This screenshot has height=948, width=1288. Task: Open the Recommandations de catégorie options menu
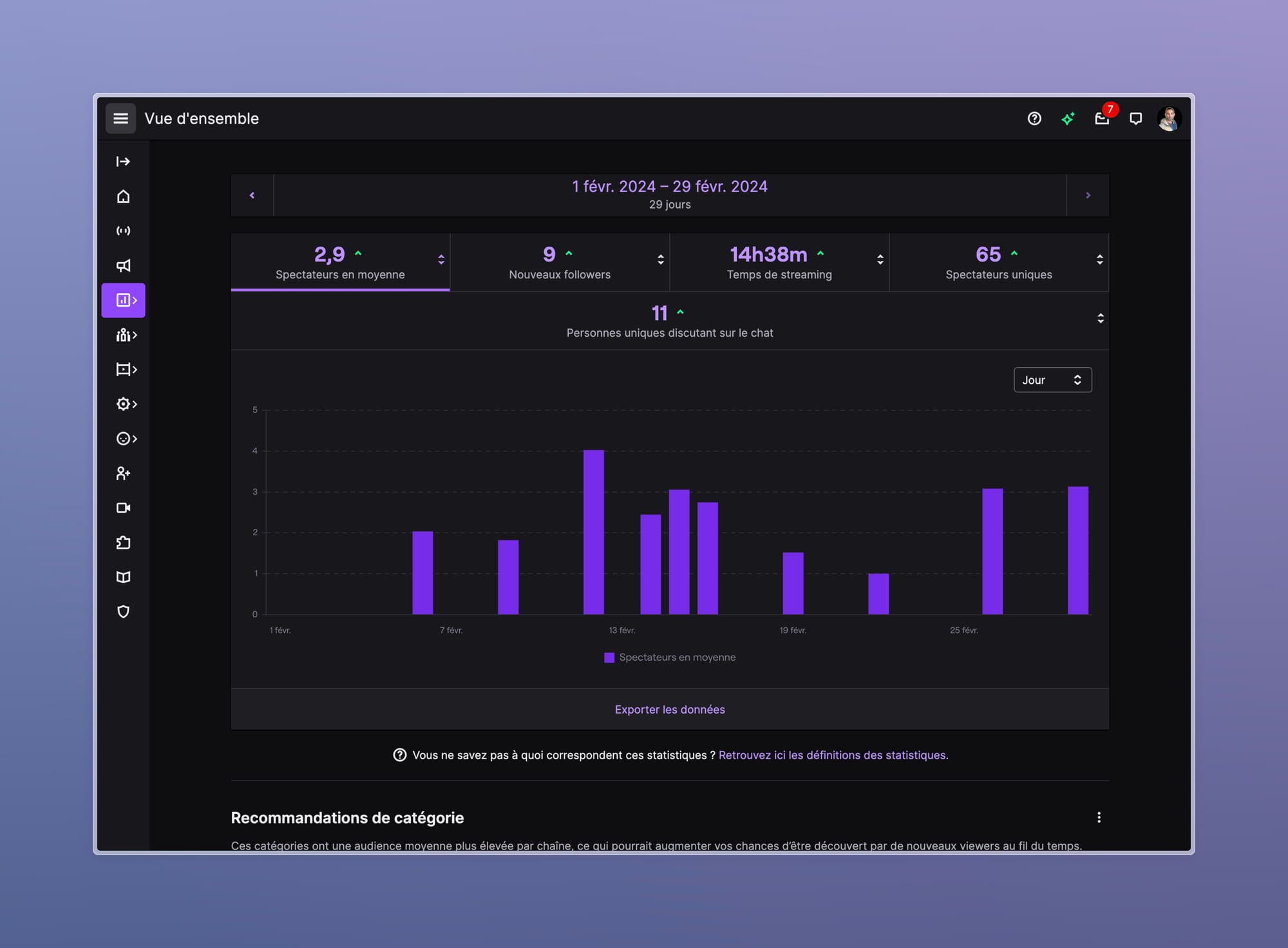[1099, 817]
